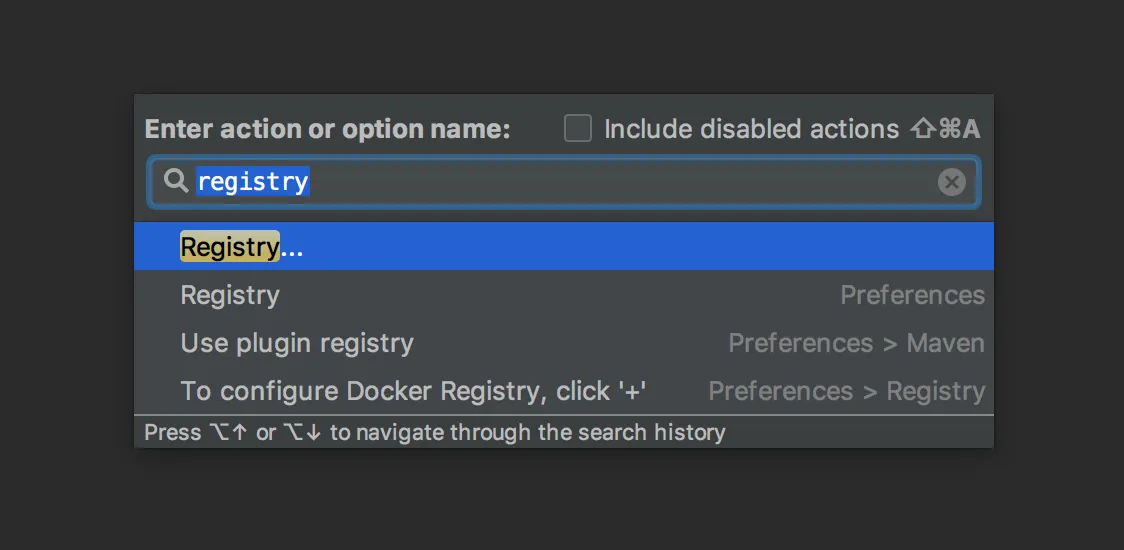Image resolution: width=1124 pixels, height=550 pixels.
Task: Click the "Preferences" label on Registry row
Action: [912, 295]
